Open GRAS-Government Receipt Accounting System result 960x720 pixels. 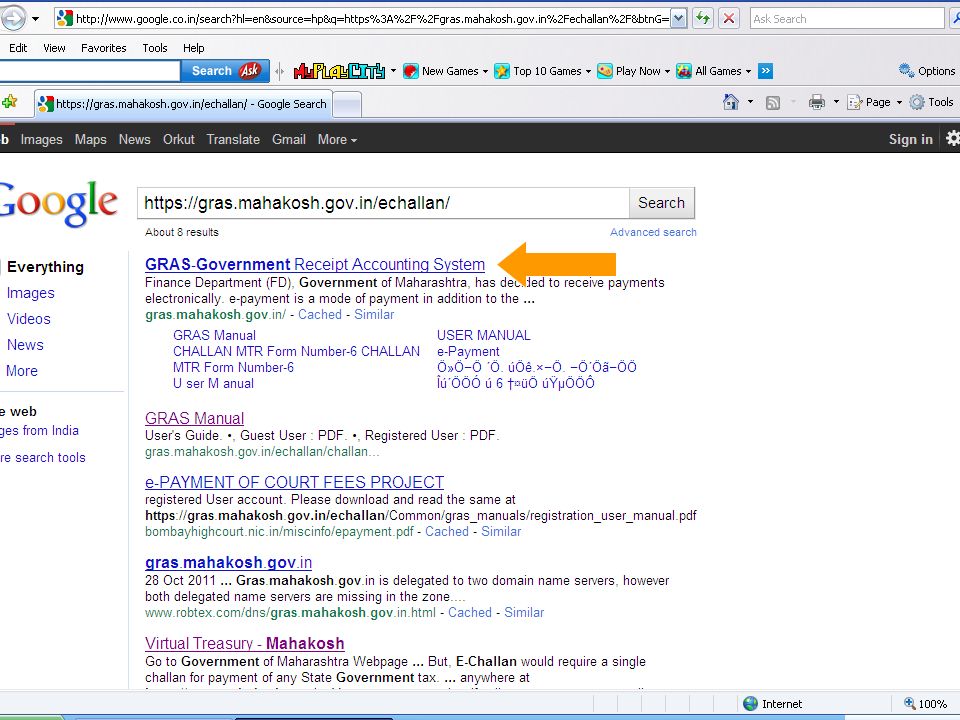315,264
